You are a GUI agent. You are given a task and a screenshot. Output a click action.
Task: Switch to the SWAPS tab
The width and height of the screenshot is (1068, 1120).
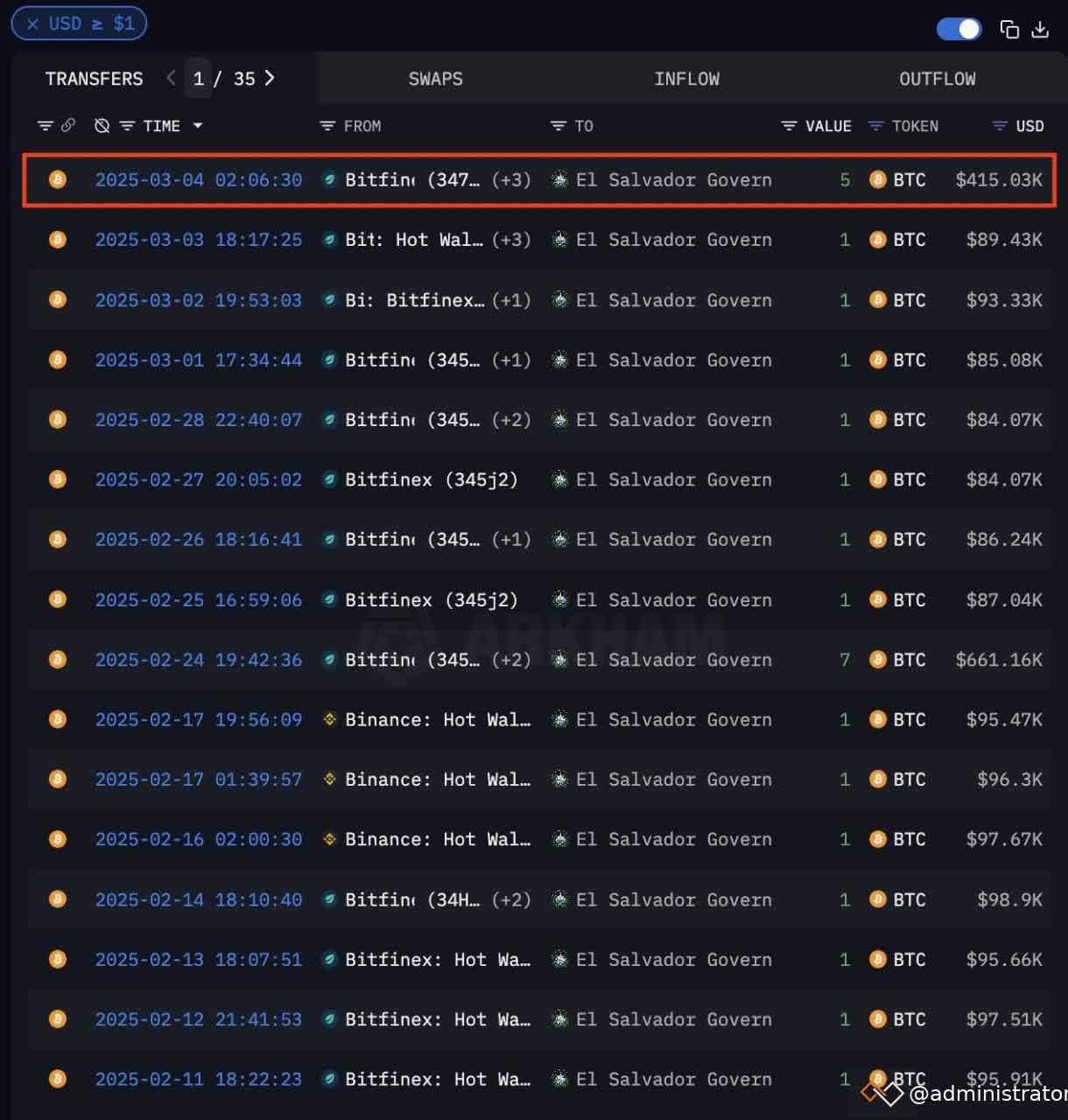point(435,79)
